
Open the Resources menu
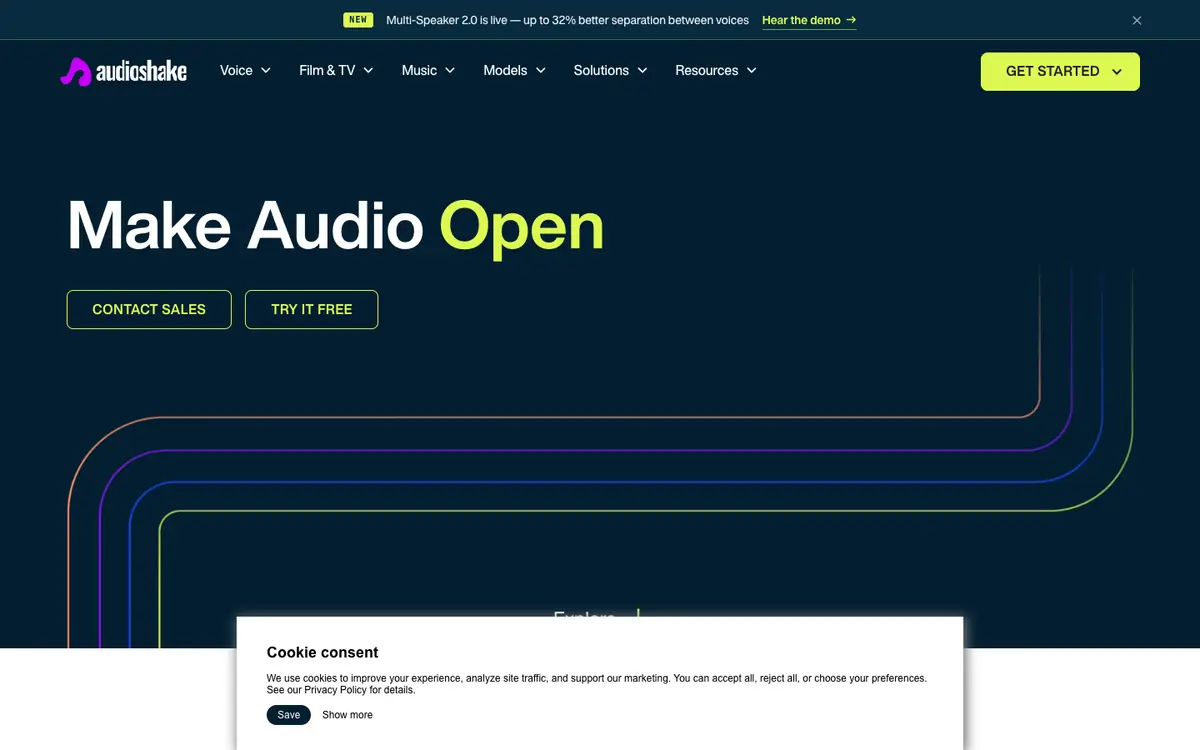pyautogui.click(x=716, y=71)
